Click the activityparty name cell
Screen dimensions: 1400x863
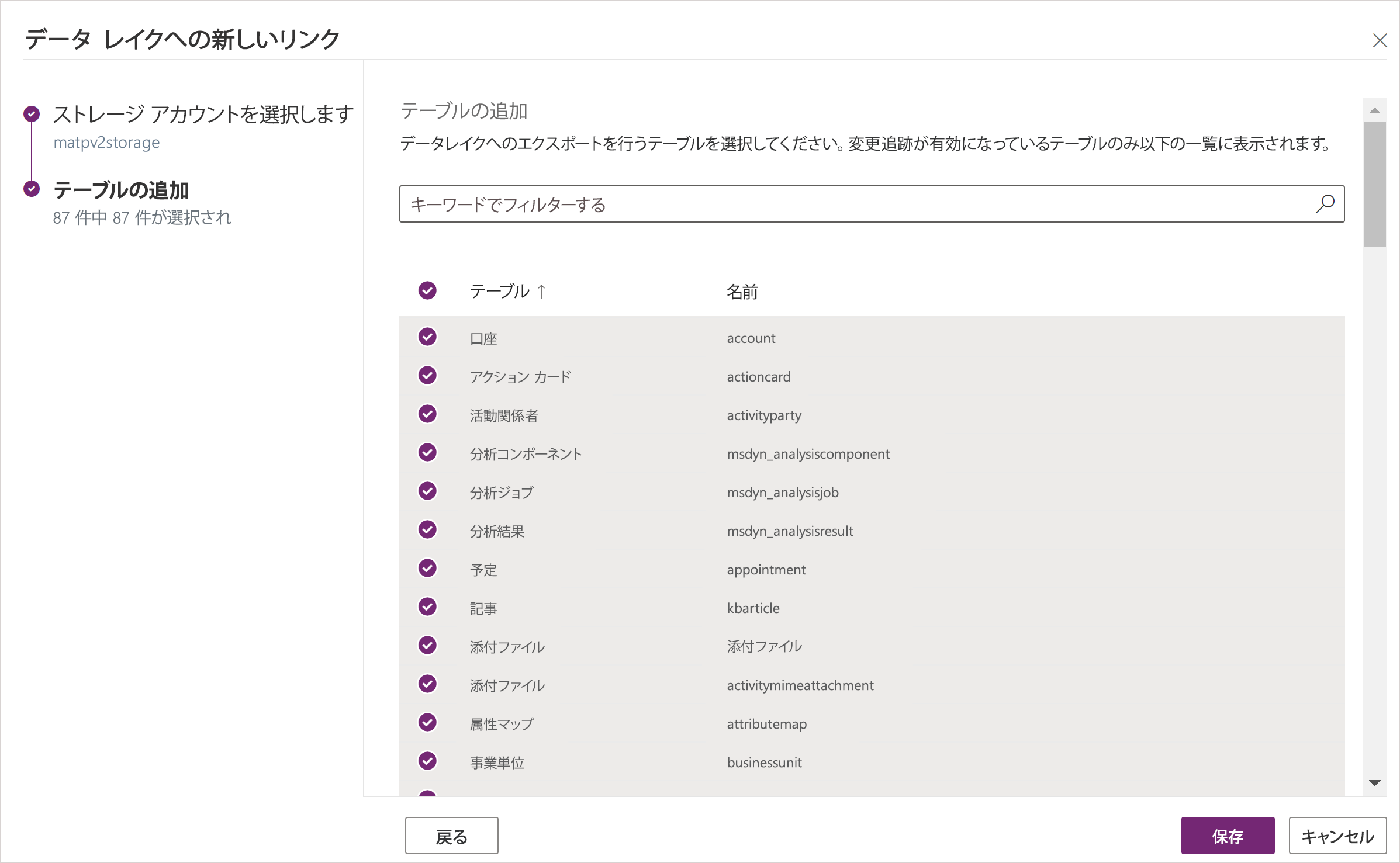pos(764,416)
